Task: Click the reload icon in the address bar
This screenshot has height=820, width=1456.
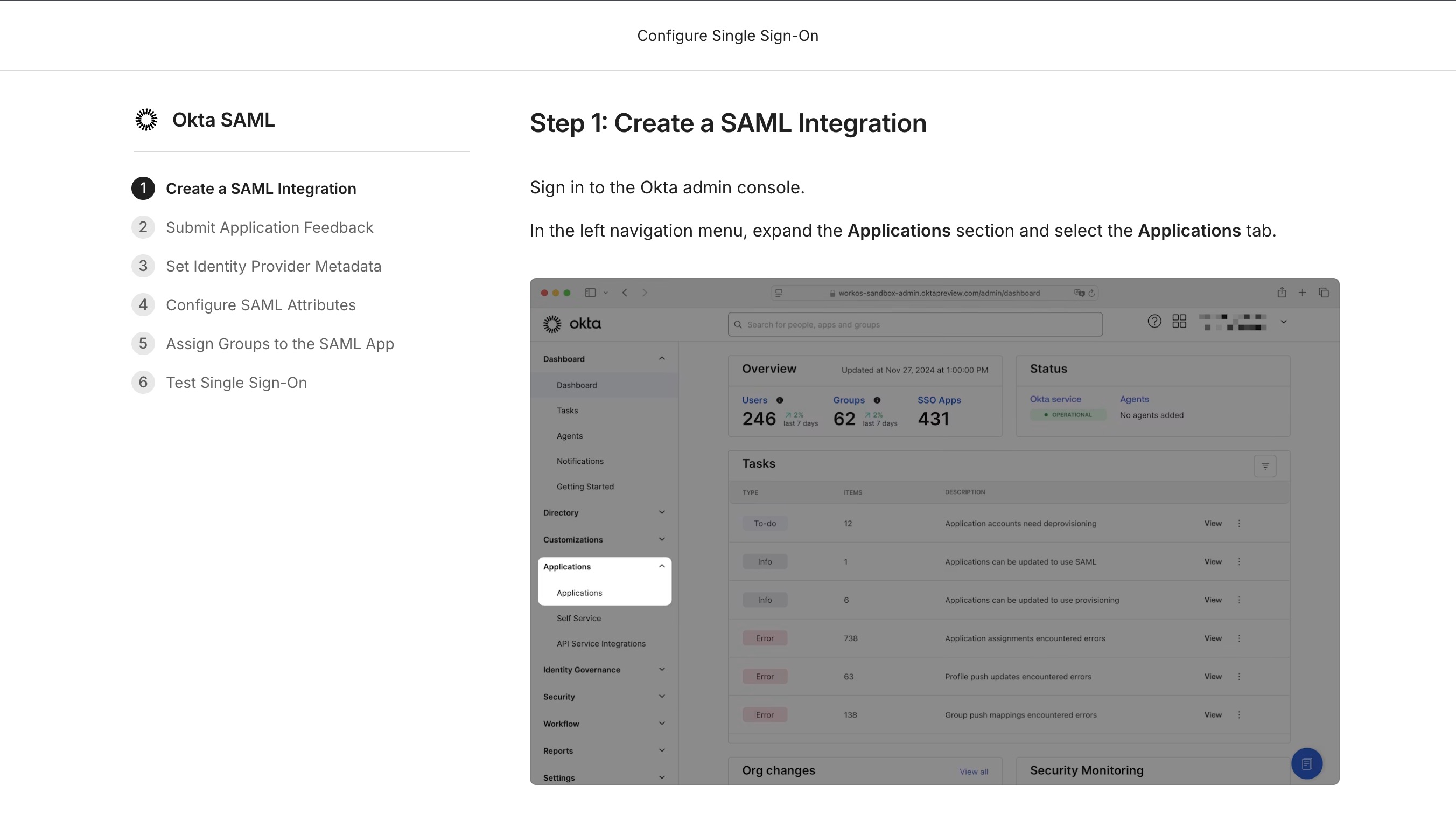Action: tap(1092, 293)
